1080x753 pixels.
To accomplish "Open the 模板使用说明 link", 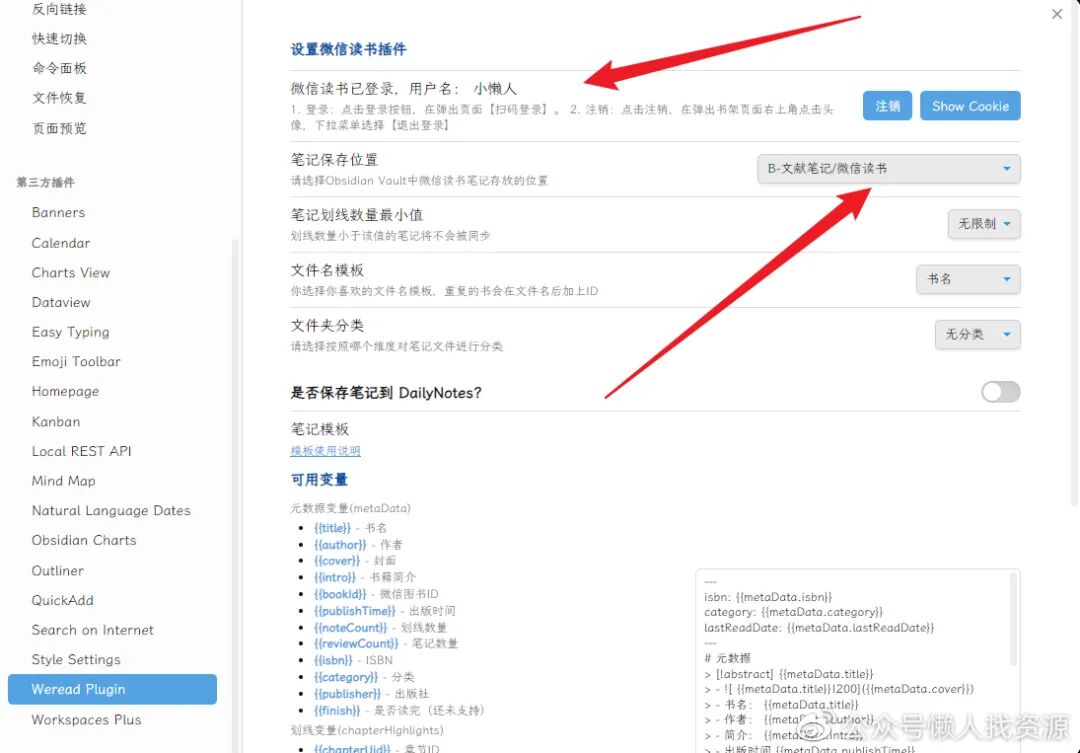I will pos(325,451).
